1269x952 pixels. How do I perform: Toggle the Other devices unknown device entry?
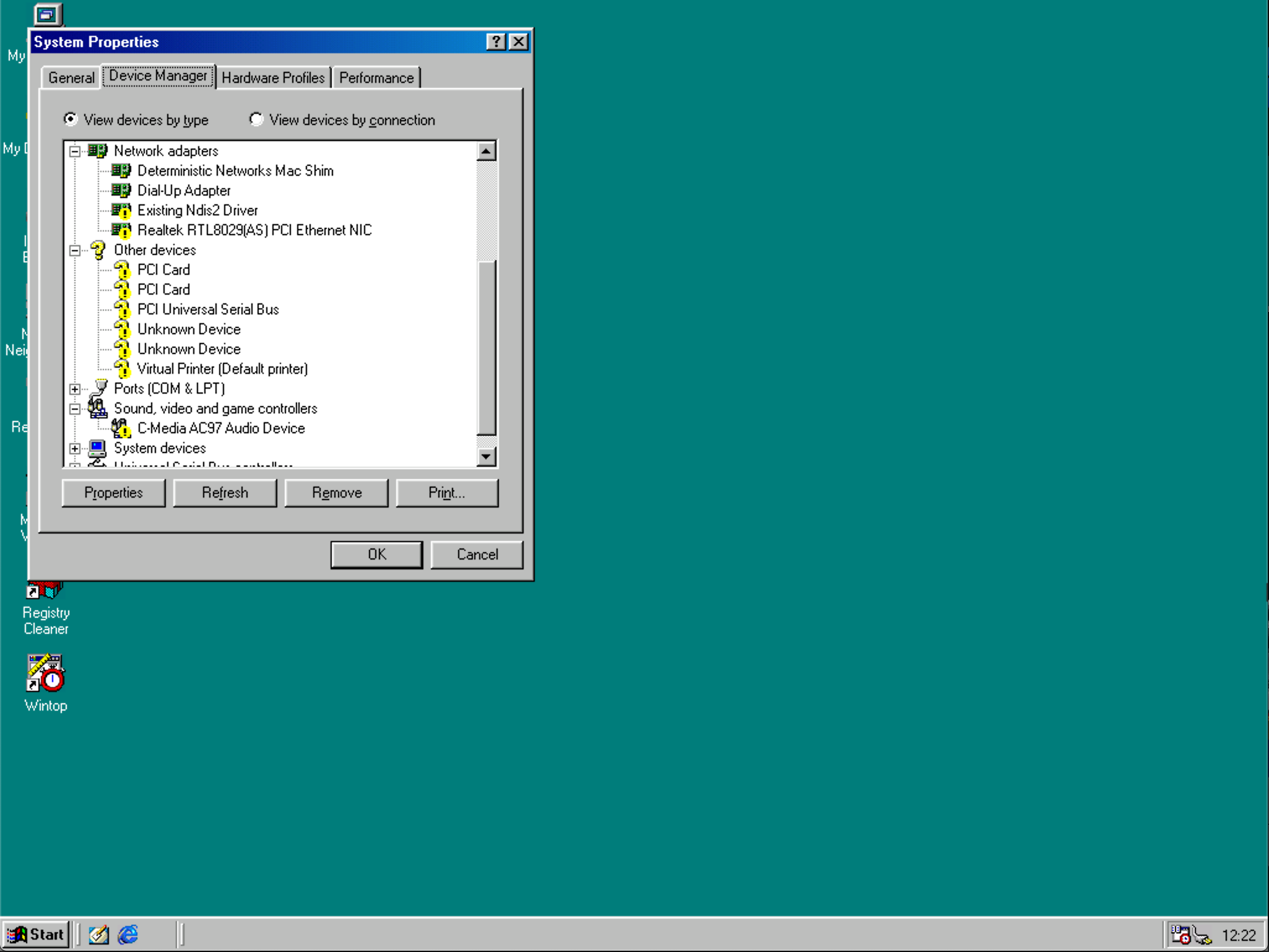point(187,329)
